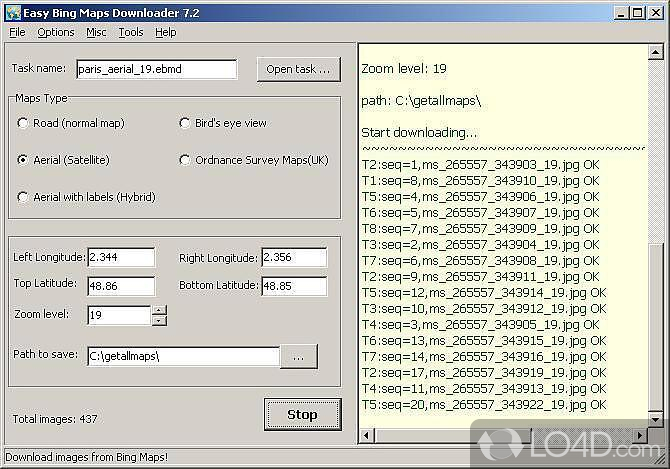Click the log's vertical scroll up arrow

coord(655,51)
